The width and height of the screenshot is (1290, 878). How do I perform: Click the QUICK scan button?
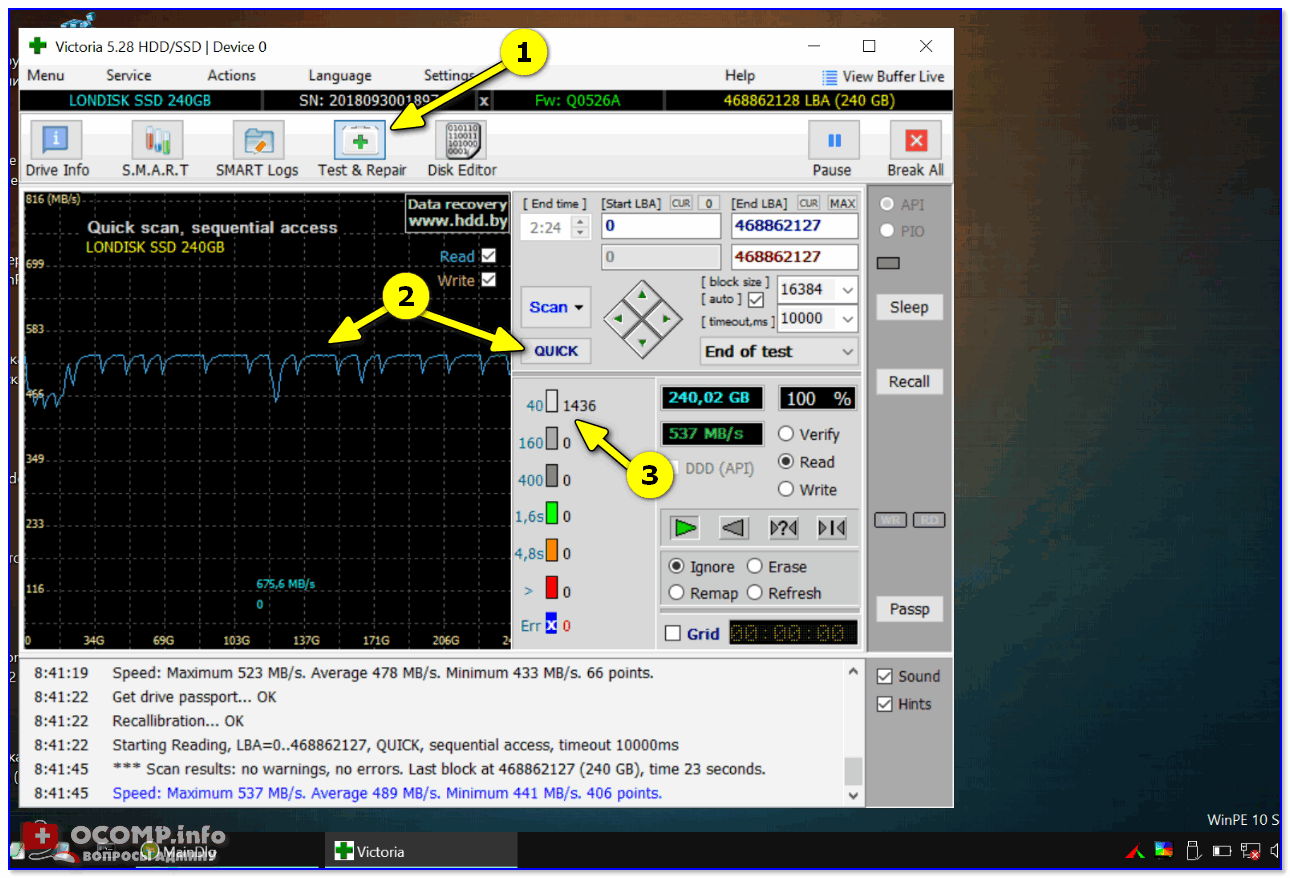coord(555,351)
